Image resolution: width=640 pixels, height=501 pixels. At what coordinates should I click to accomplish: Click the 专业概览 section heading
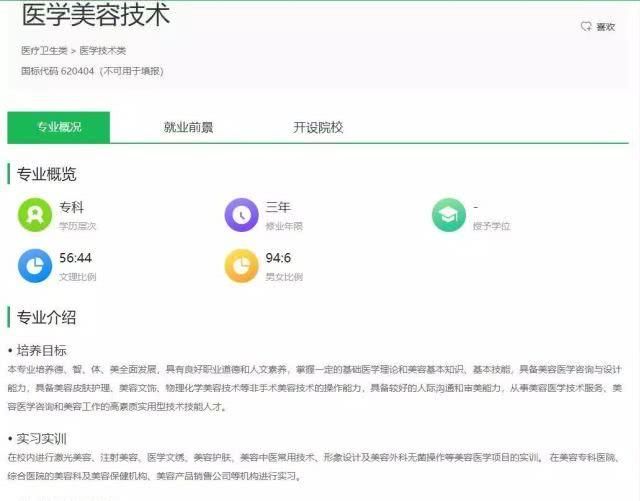46,174
